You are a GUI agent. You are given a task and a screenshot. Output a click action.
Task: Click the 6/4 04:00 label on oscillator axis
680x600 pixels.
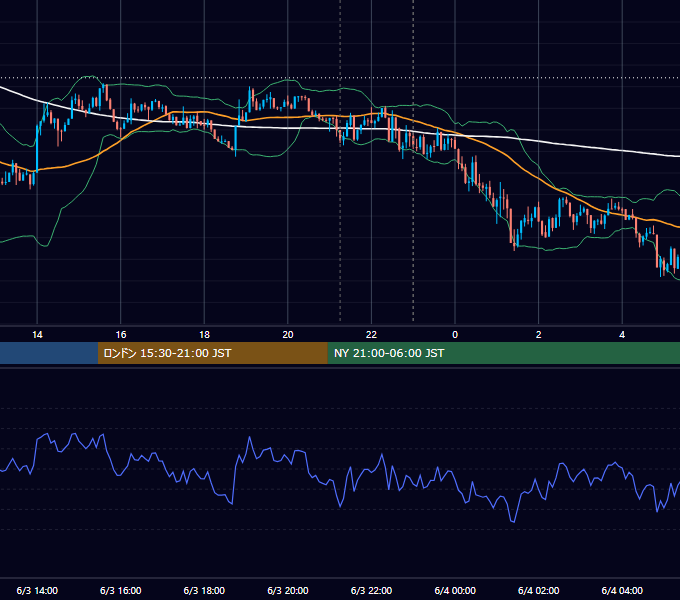click(622, 590)
